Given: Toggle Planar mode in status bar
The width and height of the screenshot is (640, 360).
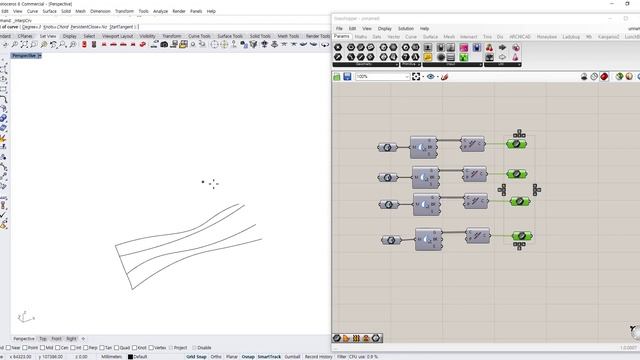Looking at the screenshot, I should [232, 357].
